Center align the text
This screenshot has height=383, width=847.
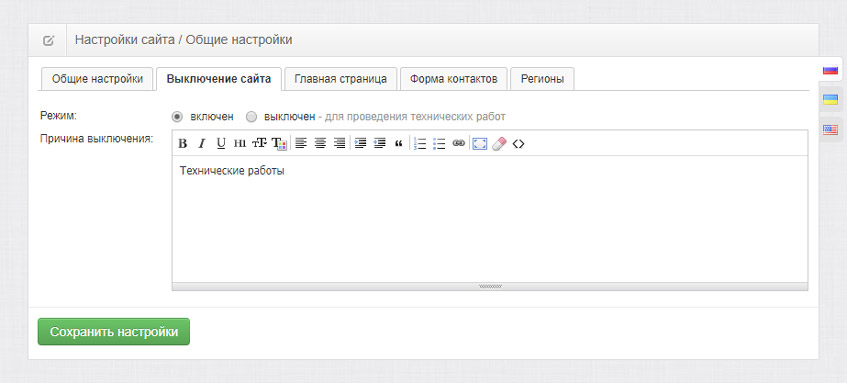tap(320, 143)
